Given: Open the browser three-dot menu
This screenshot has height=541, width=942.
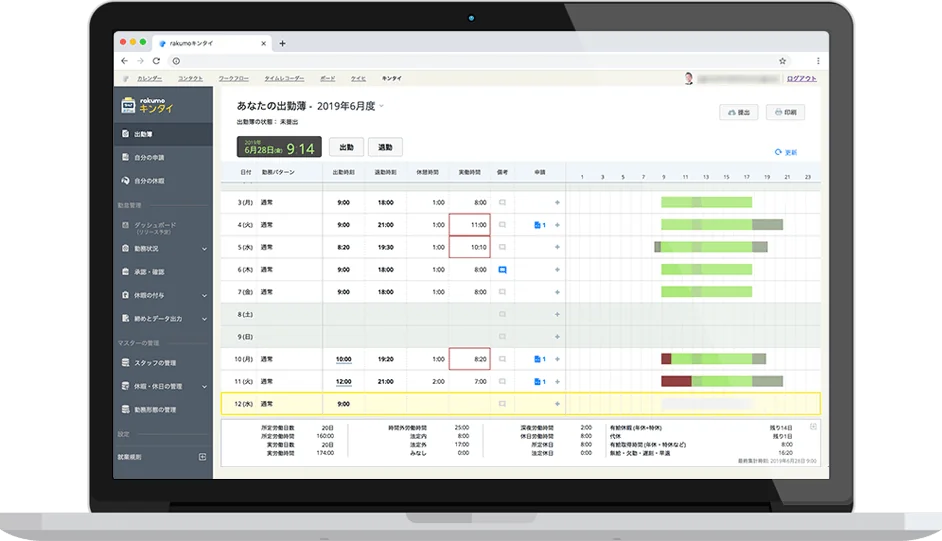Looking at the screenshot, I should tap(818, 61).
